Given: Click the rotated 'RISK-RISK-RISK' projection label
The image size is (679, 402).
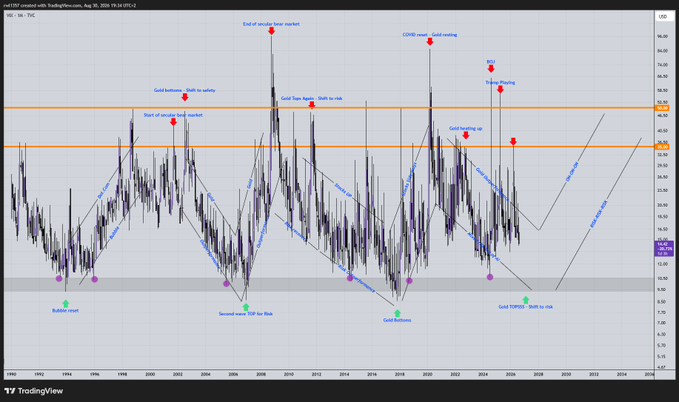Looking at the screenshot, I should [599, 214].
